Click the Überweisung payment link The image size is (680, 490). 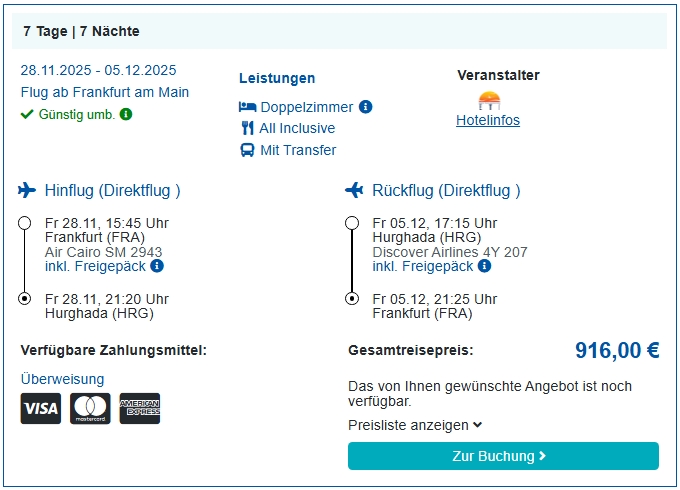[62, 379]
